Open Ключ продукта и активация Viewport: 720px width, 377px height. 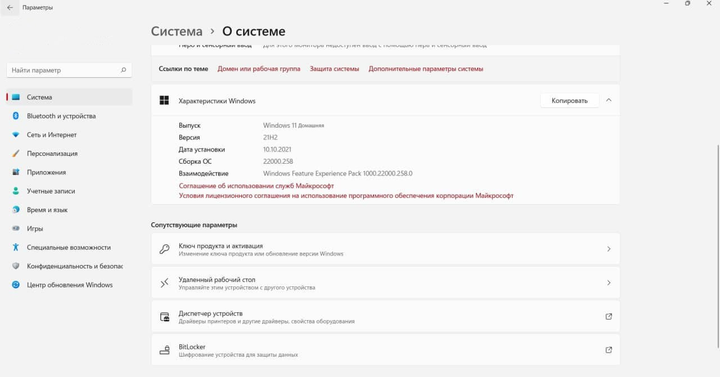click(x=385, y=249)
